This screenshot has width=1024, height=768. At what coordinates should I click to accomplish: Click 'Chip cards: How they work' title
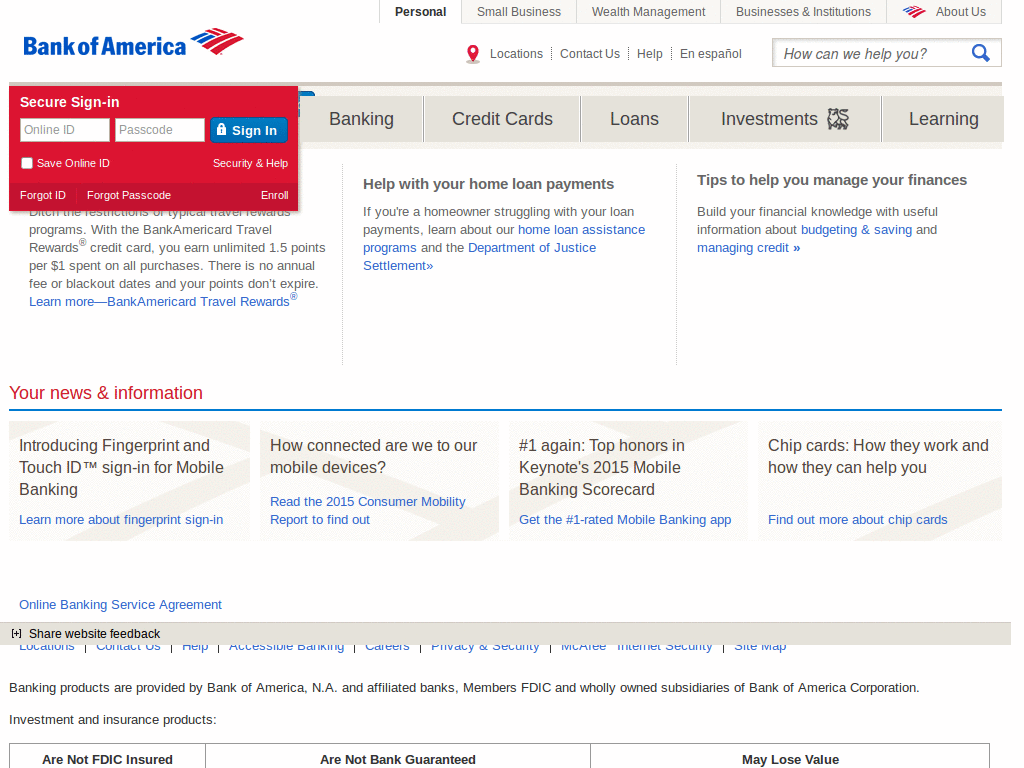pos(878,456)
